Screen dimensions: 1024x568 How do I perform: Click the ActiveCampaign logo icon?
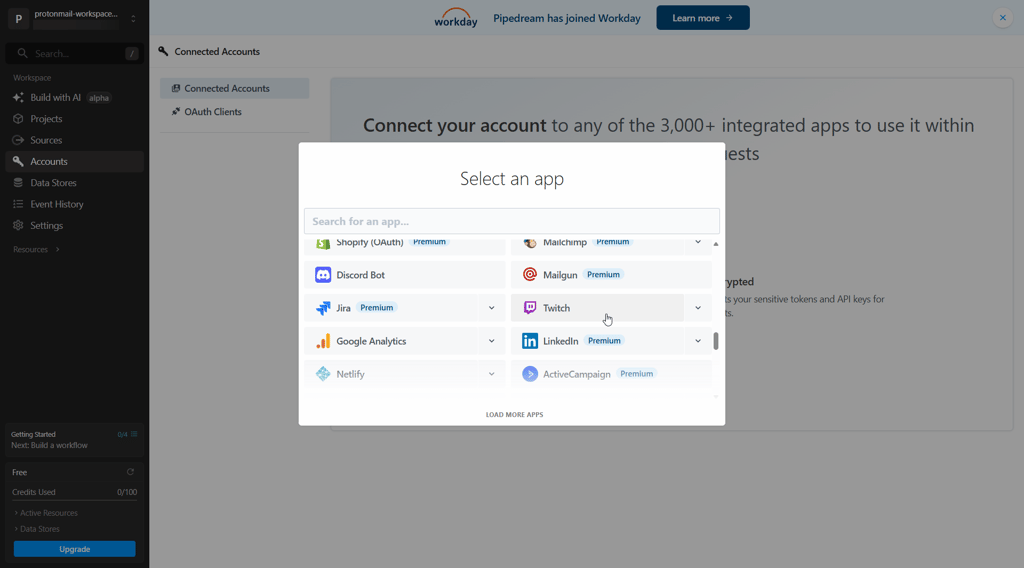(530, 374)
